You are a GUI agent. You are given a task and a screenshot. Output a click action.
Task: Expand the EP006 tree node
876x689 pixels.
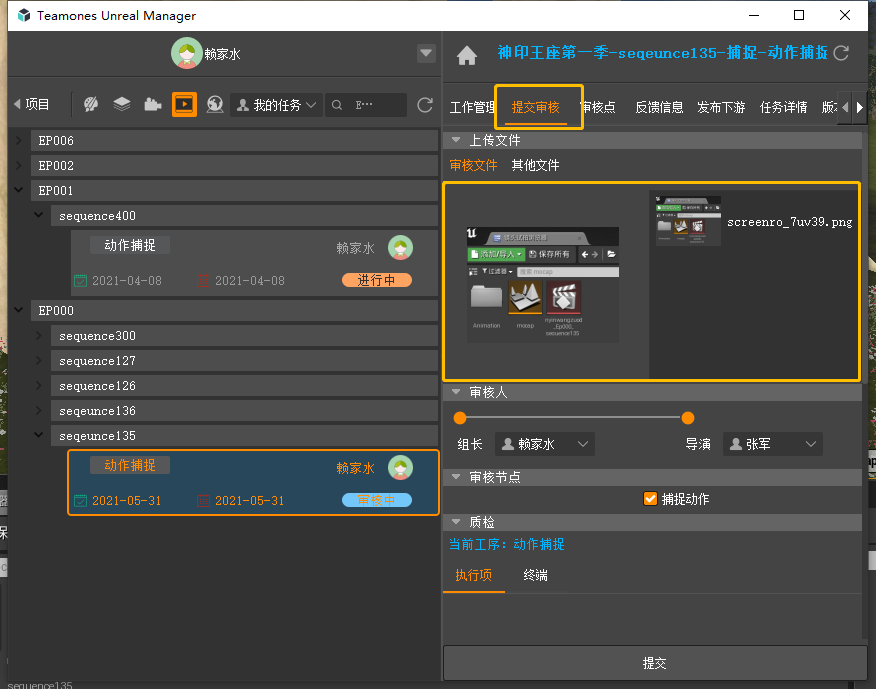point(20,141)
